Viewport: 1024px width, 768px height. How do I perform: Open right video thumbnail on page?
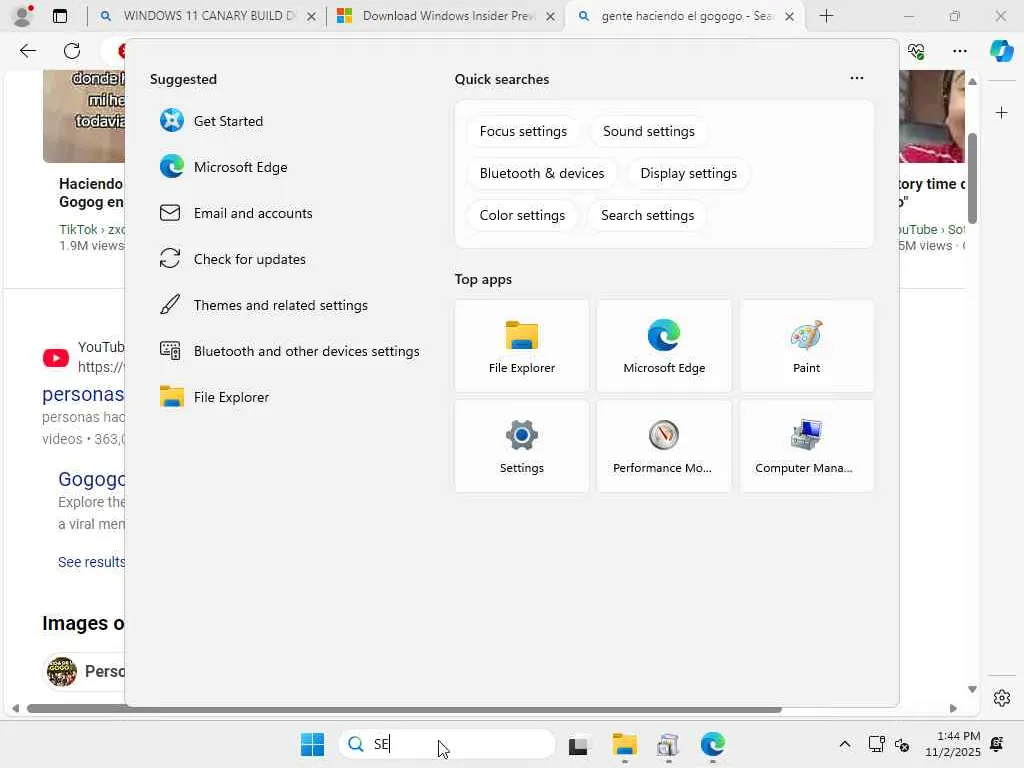click(x=932, y=116)
